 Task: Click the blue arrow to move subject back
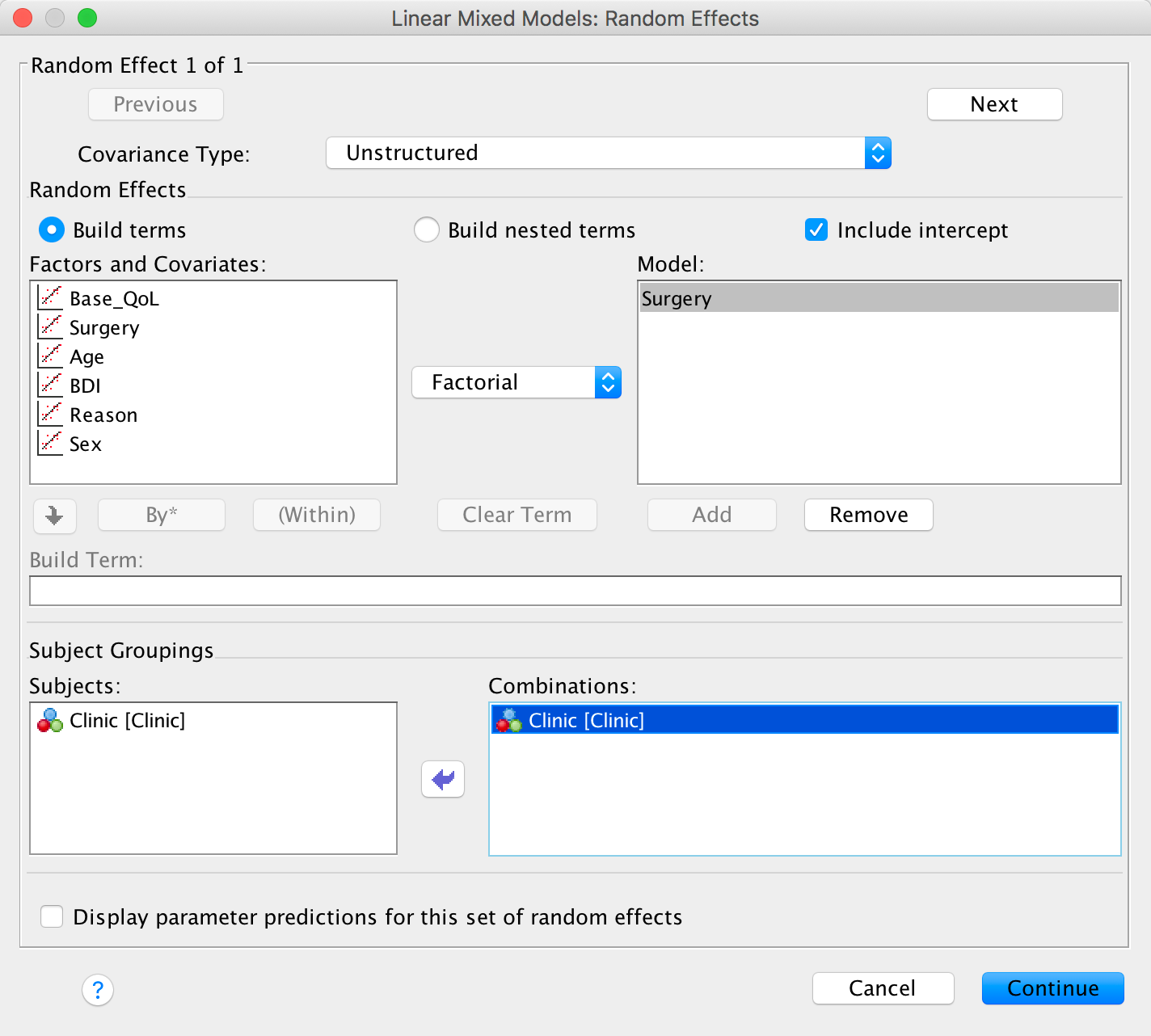(x=443, y=779)
